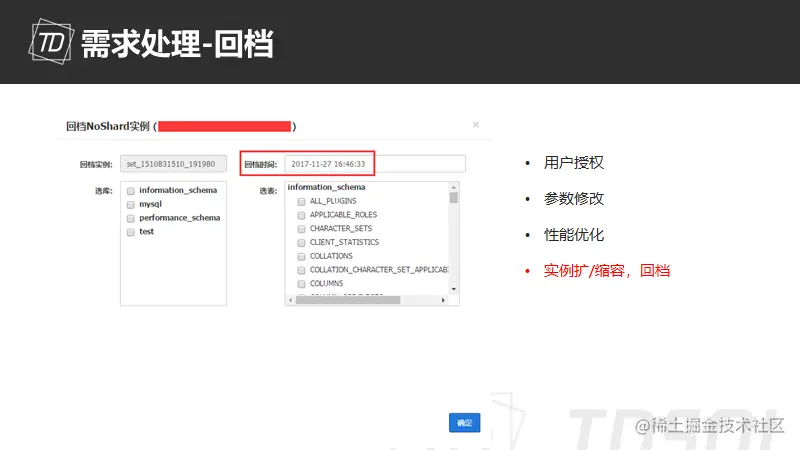Viewport: 800px width, 450px height.
Task: Click the TD logo icon
Action: click(51, 41)
